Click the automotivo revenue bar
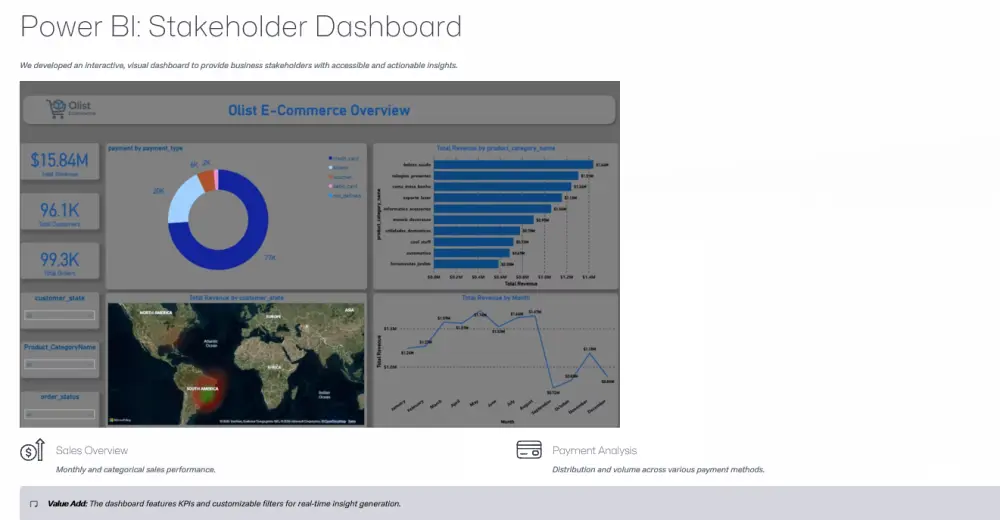The height and width of the screenshot is (520, 1000). pyautogui.click(x=472, y=253)
